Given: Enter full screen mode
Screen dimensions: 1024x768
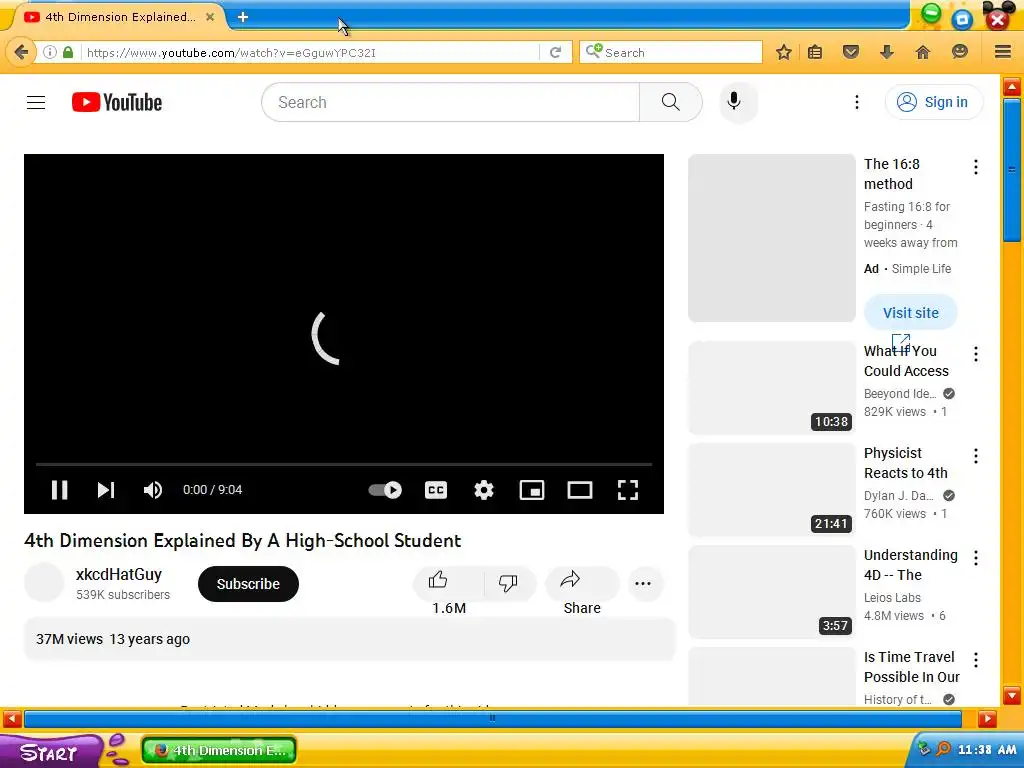Looking at the screenshot, I should coord(628,490).
